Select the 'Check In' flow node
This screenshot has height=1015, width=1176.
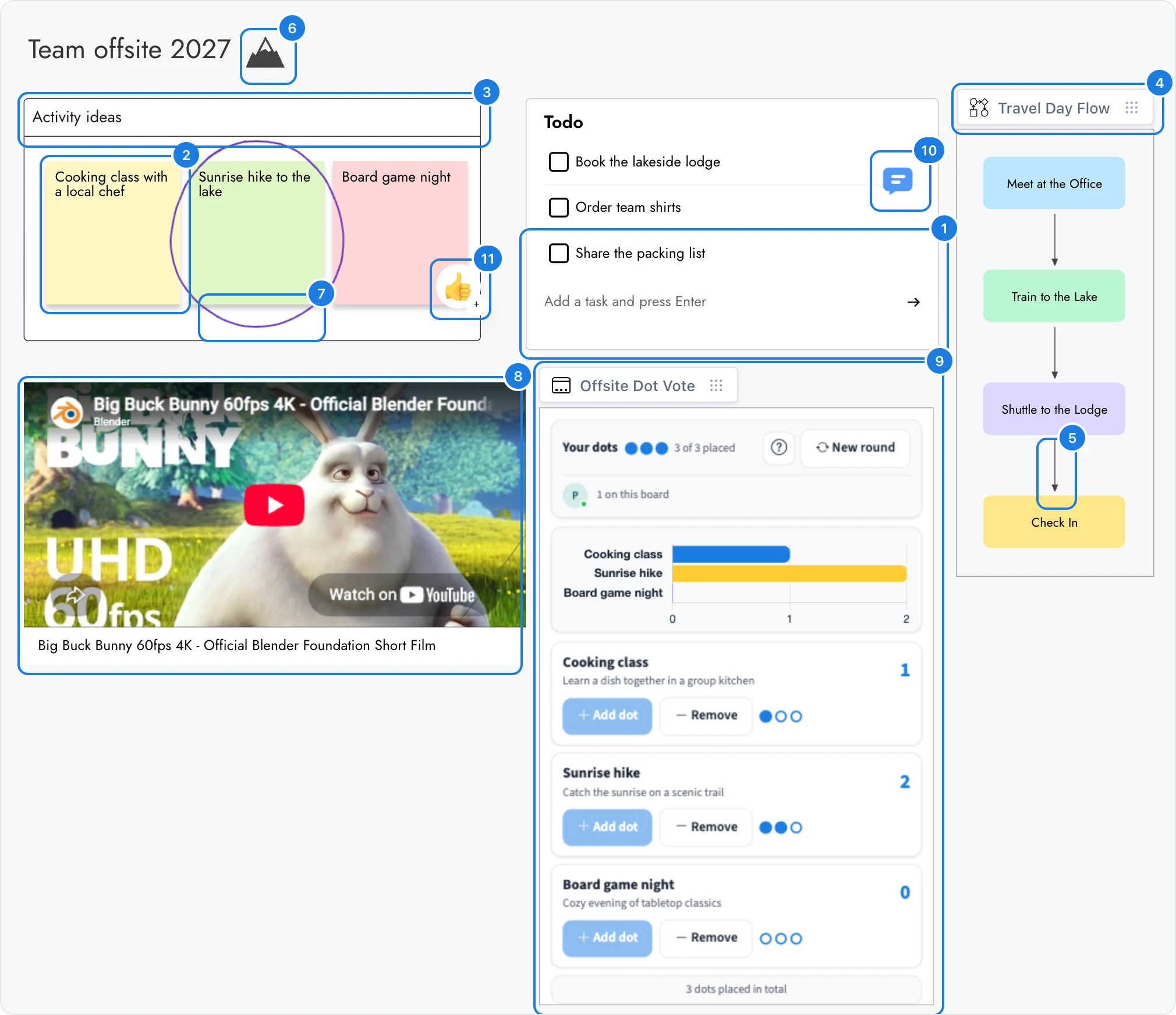pyautogui.click(x=1054, y=522)
